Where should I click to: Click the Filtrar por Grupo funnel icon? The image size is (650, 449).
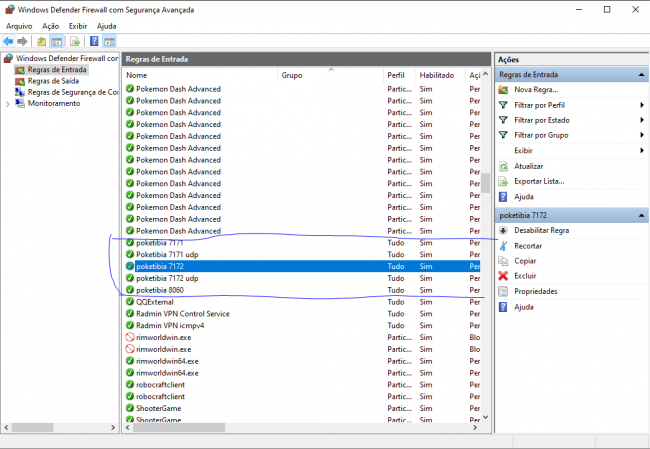tap(503, 135)
